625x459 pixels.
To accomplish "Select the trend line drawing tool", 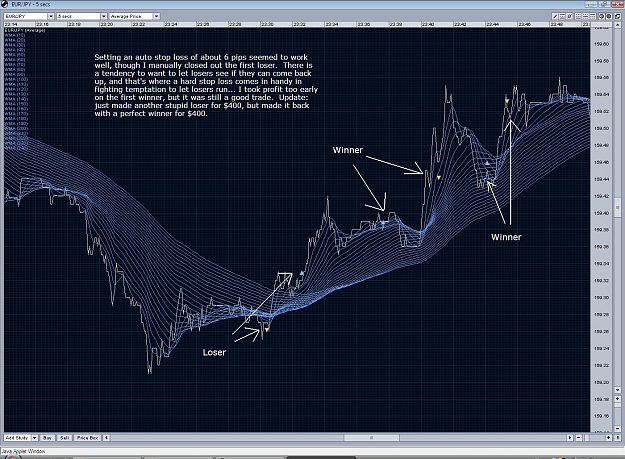I will click(x=555, y=16).
